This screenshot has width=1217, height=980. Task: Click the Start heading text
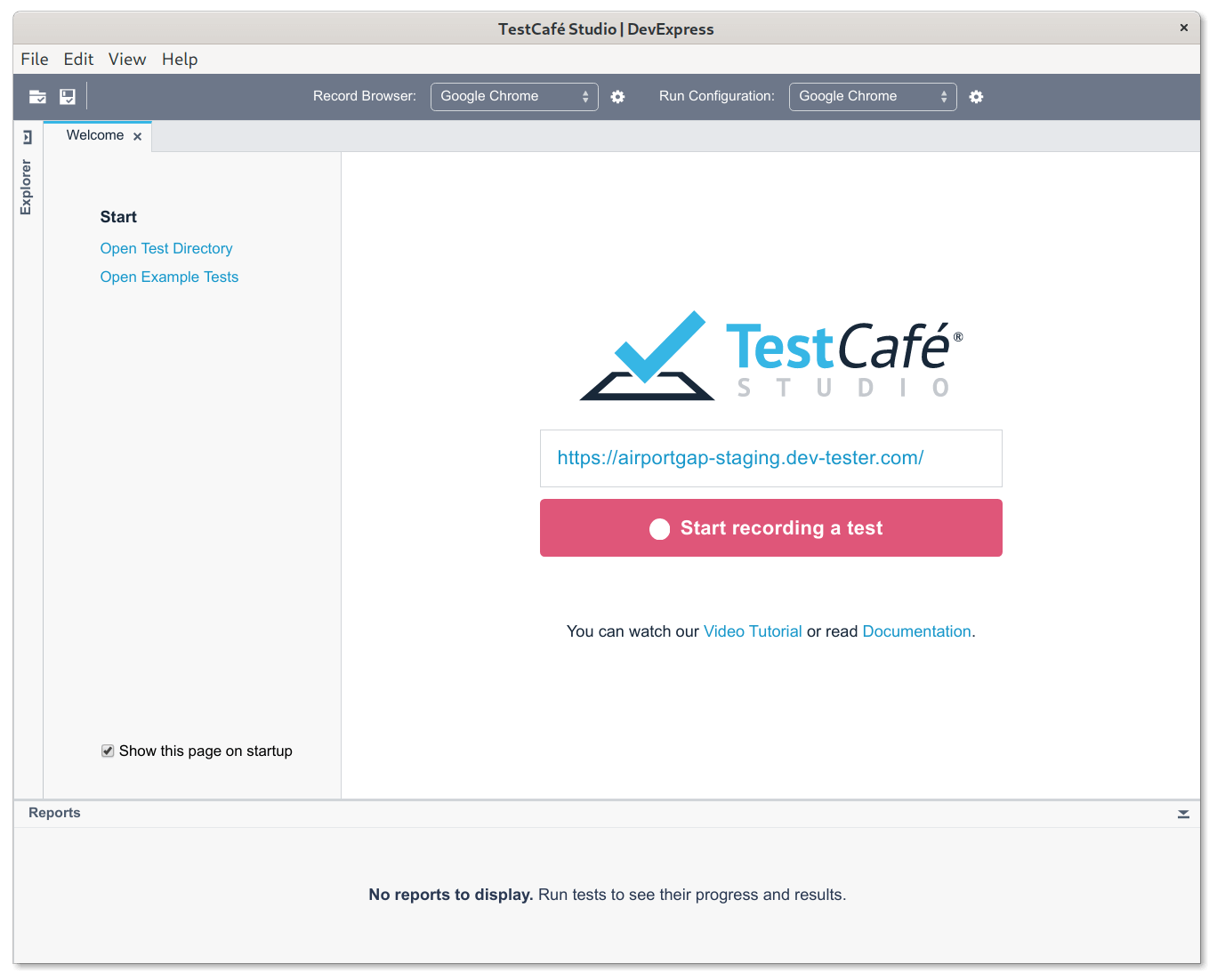[x=118, y=217]
